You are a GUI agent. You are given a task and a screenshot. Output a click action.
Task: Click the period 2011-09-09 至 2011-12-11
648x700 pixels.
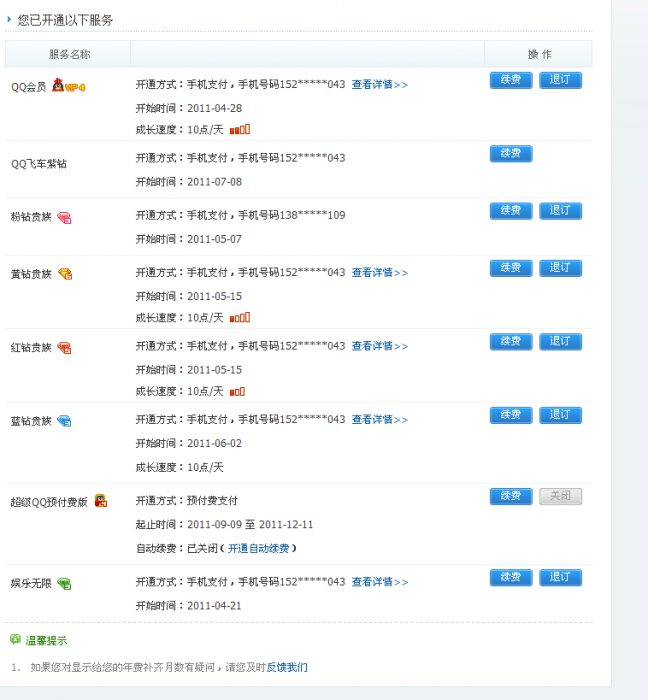tap(250, 525)
